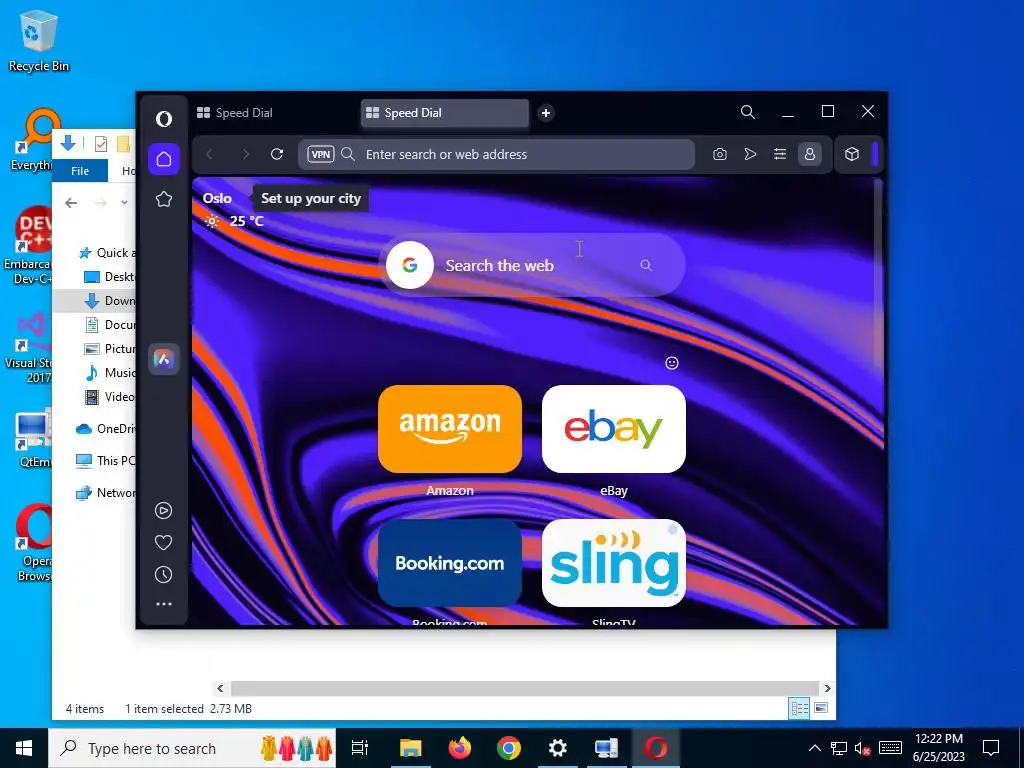Select the Recycle Bin desktop icon
The height and width of the screenshot is (768, 1024).
tap(39, 40)
